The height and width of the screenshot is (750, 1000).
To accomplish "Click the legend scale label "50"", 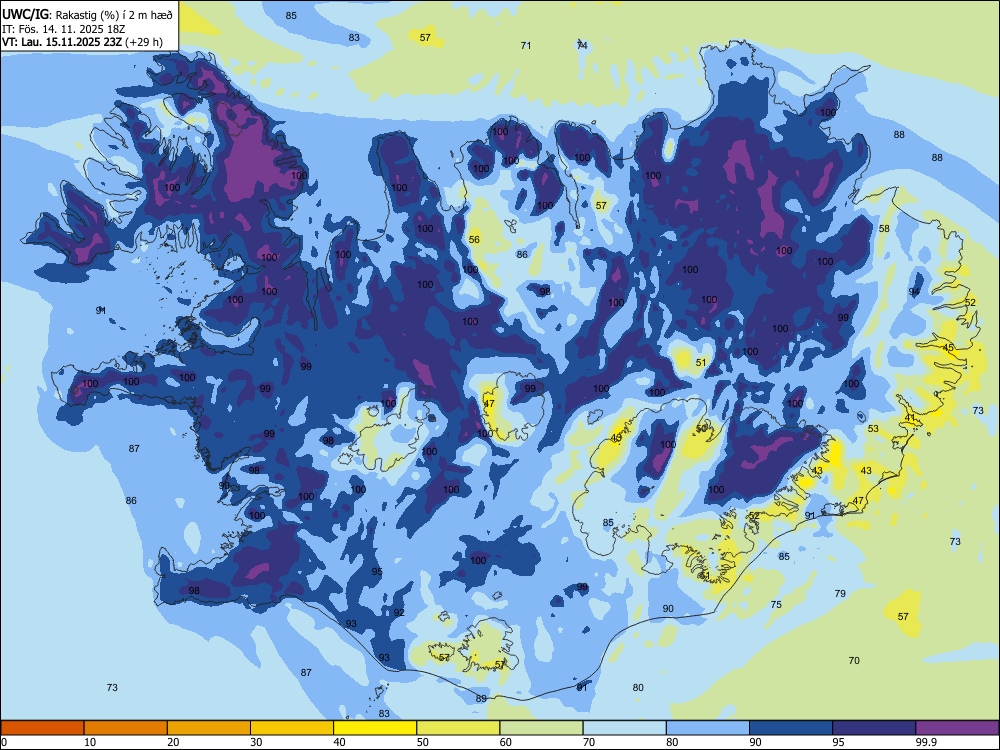I will point(423,742).
